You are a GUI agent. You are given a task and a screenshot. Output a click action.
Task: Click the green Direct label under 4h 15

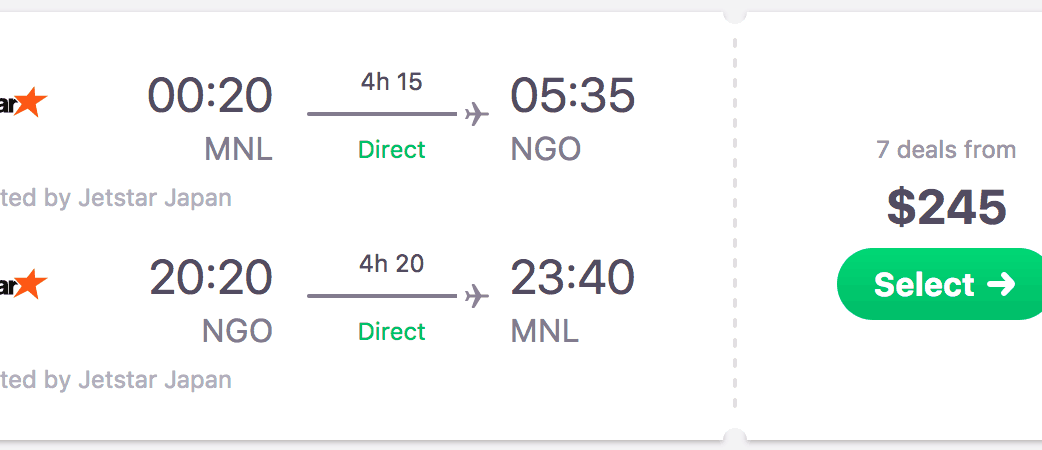[x=392, y=150]
